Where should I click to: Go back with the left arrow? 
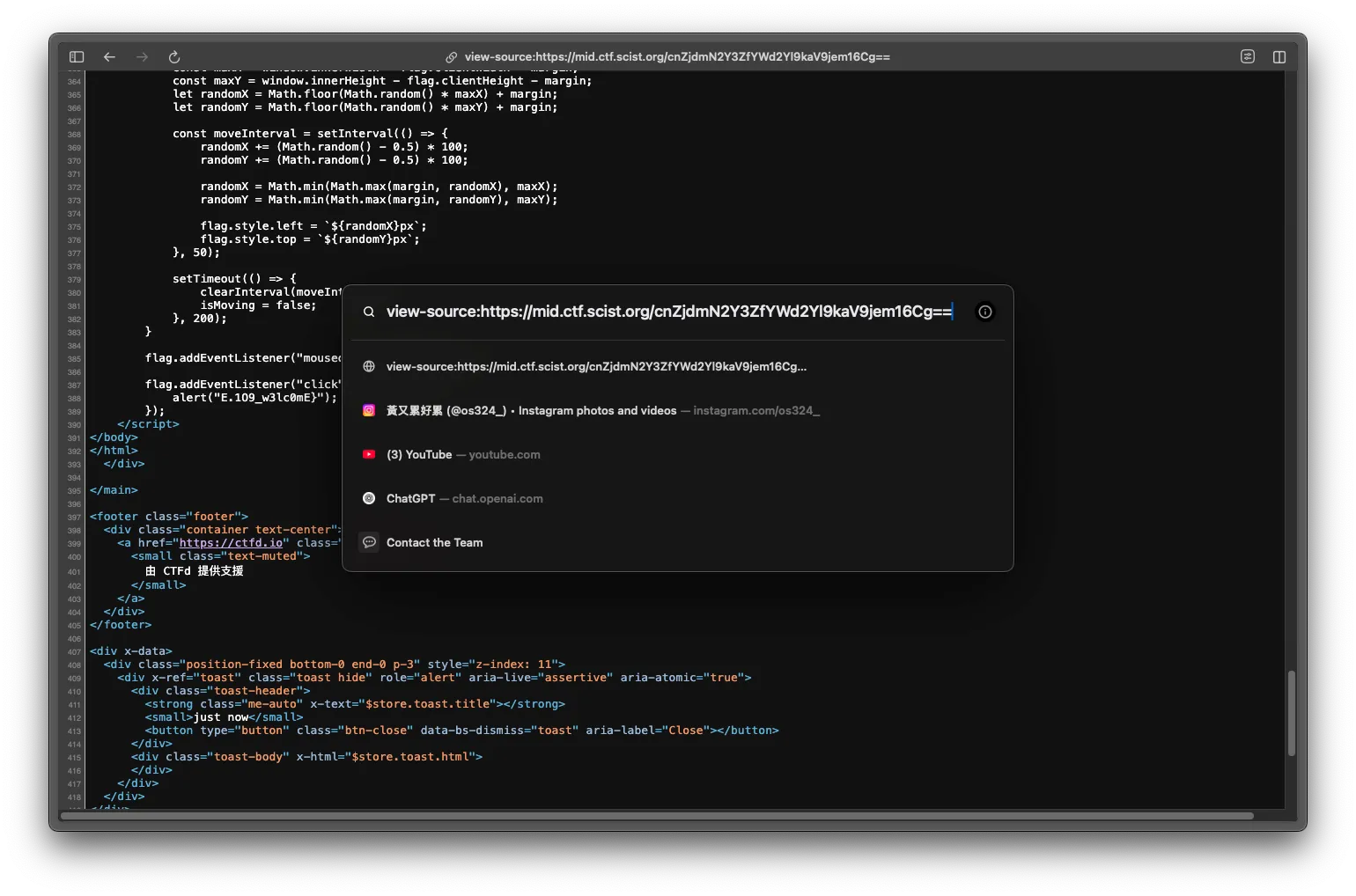click(109, 57)
